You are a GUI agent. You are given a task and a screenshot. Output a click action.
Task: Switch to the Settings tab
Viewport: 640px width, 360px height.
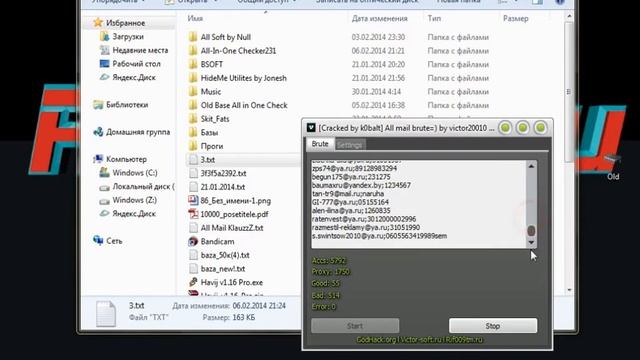(x=350, y=144)
